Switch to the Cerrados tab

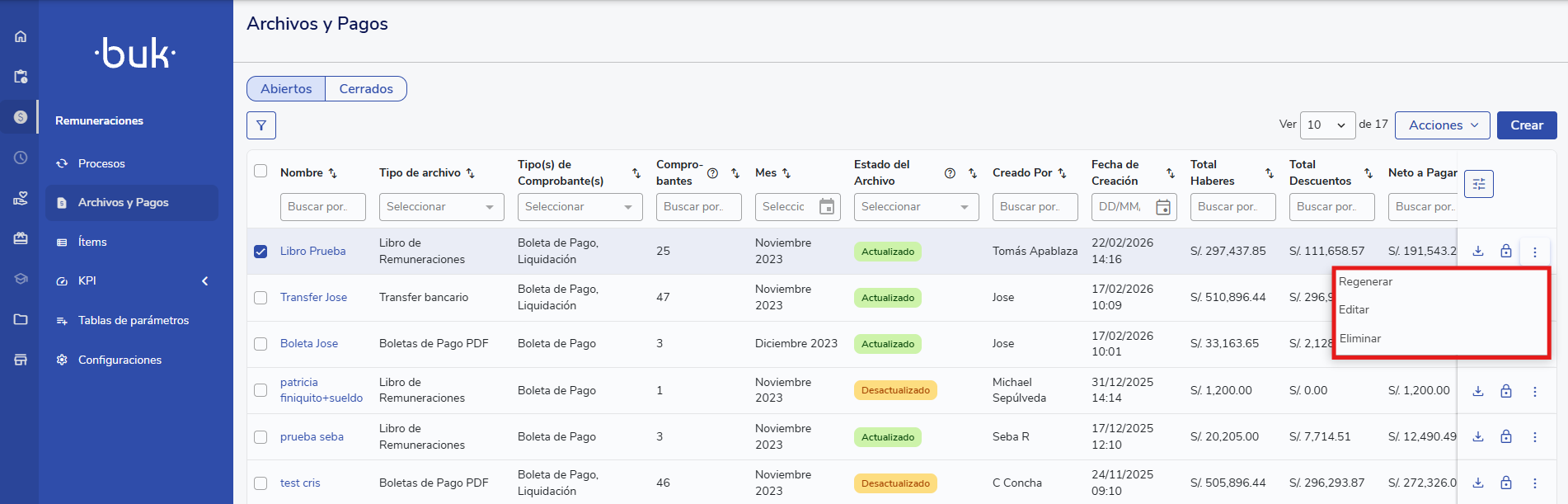pos(366,89)
